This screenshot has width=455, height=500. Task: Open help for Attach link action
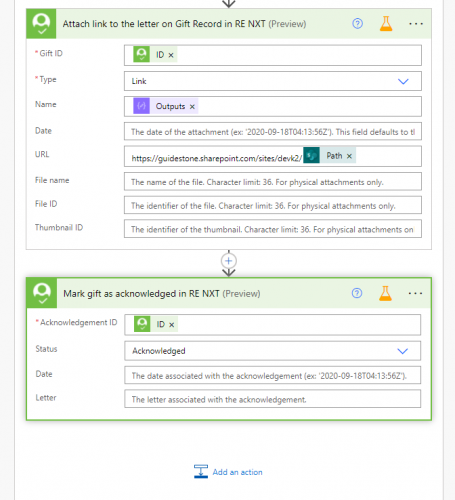[x=357, y=24]
